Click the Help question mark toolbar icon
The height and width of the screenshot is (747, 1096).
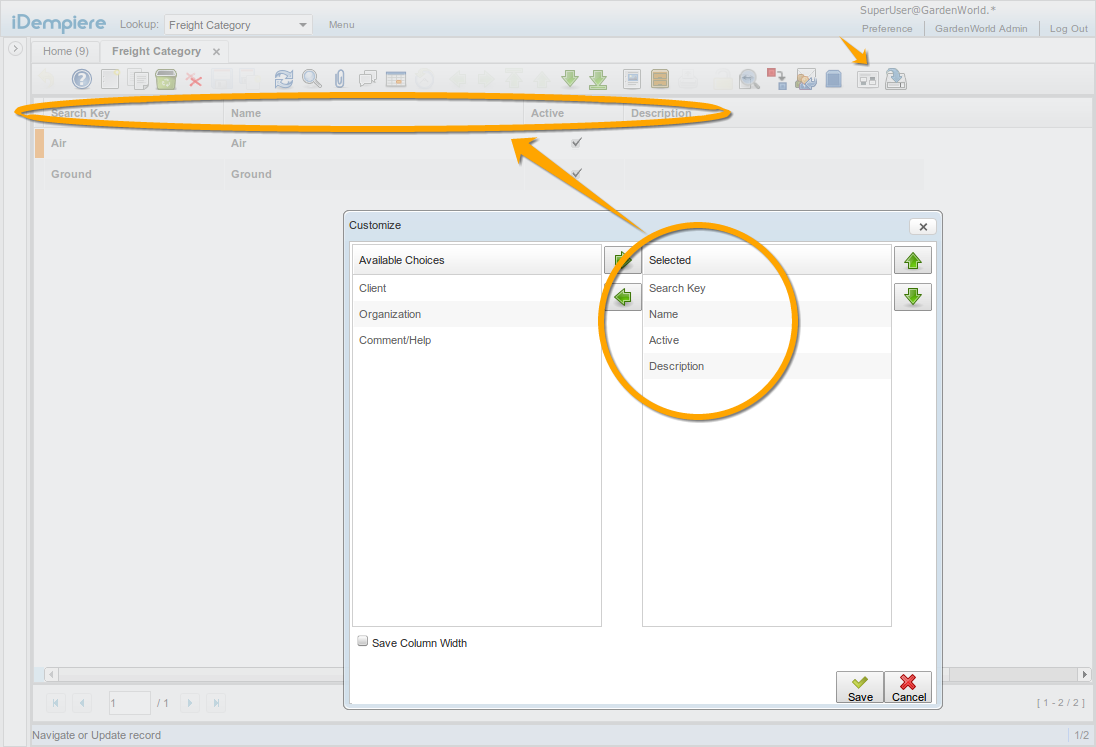coord(82,79)
